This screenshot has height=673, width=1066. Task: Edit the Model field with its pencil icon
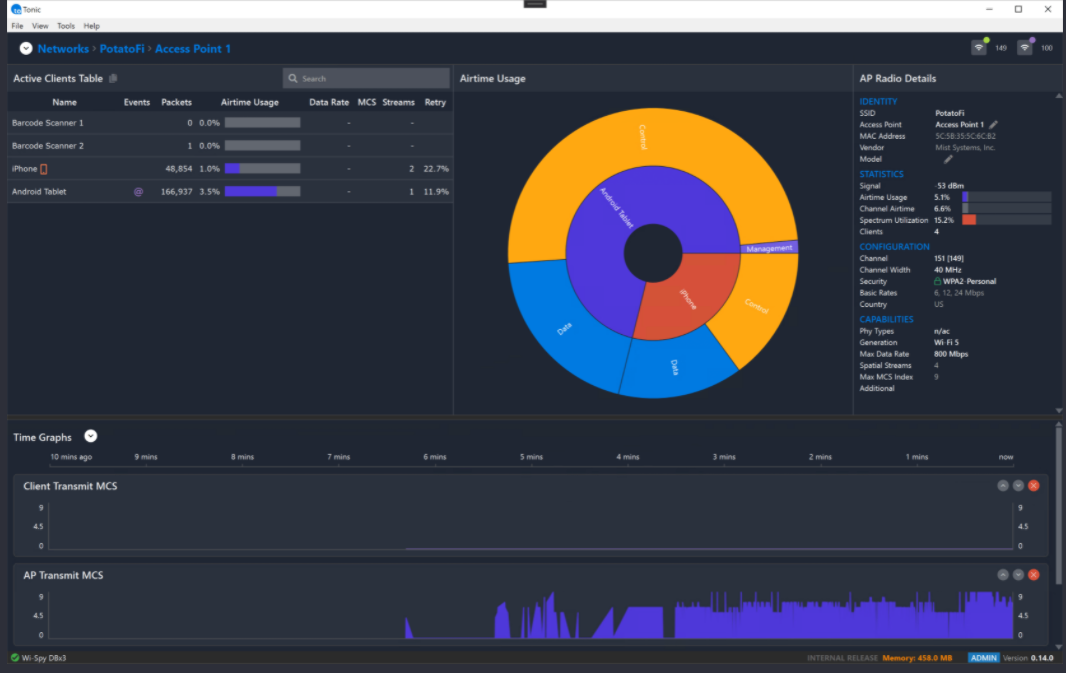click(948, 159)
